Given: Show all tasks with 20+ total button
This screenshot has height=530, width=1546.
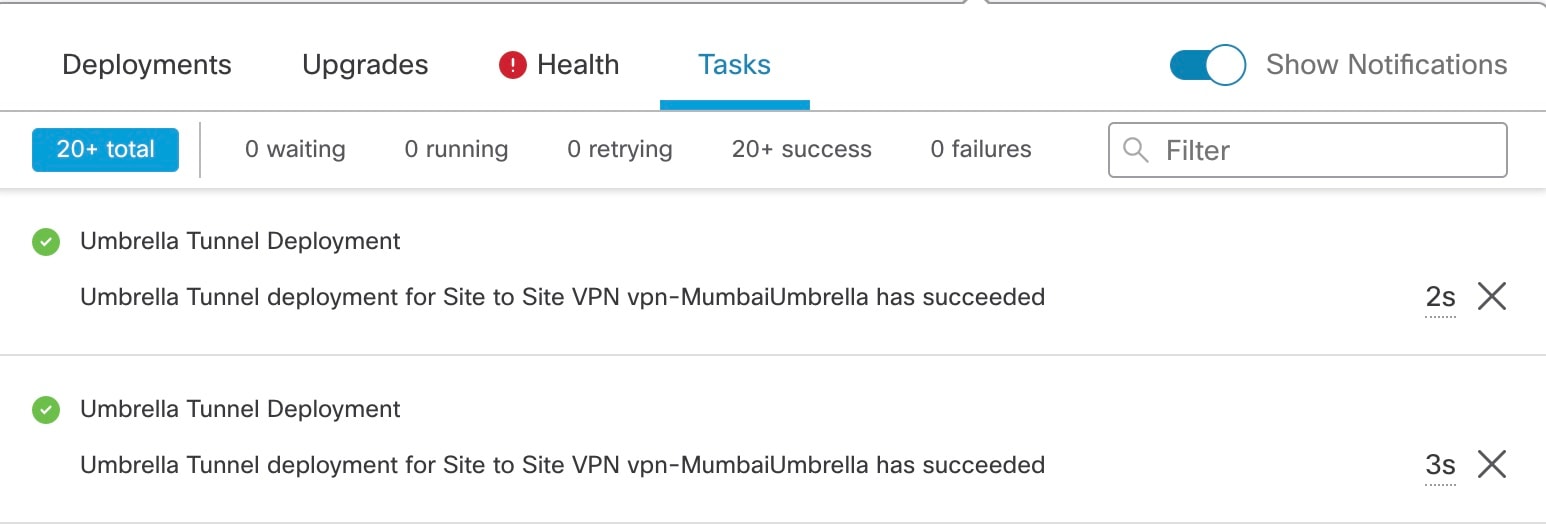Looking at the screenshot, I should click(x=105, y=150).
